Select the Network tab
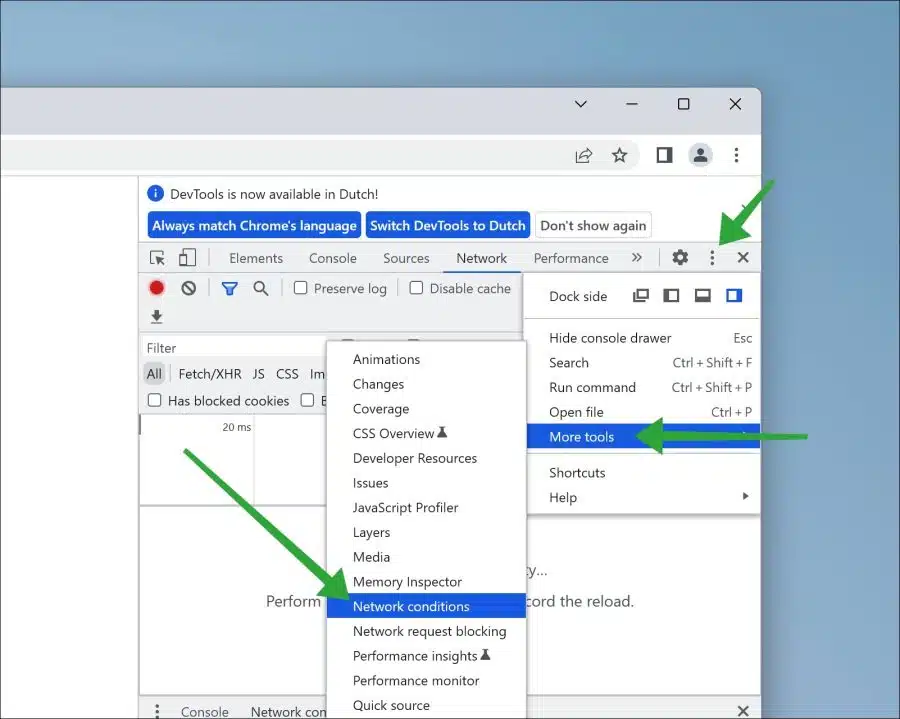Image resolution: width=900 pixels, height=719 pixels. [x=482, y=258]
